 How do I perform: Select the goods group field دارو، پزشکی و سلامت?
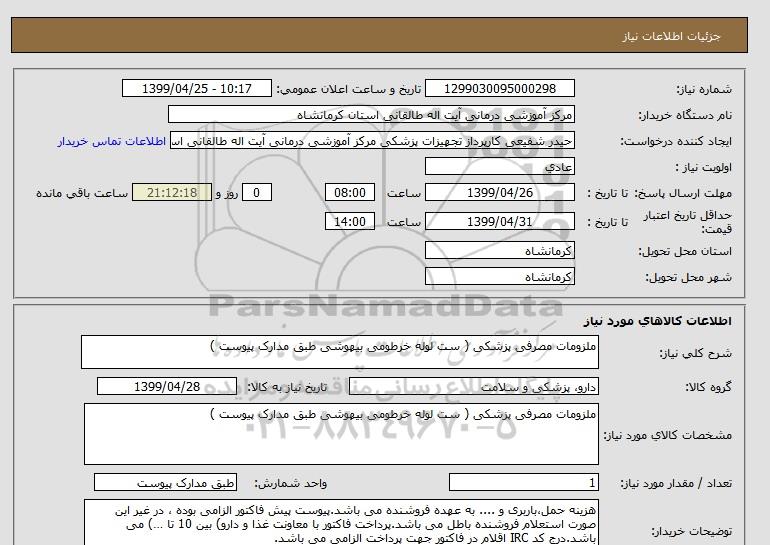[x=473, y=386]
